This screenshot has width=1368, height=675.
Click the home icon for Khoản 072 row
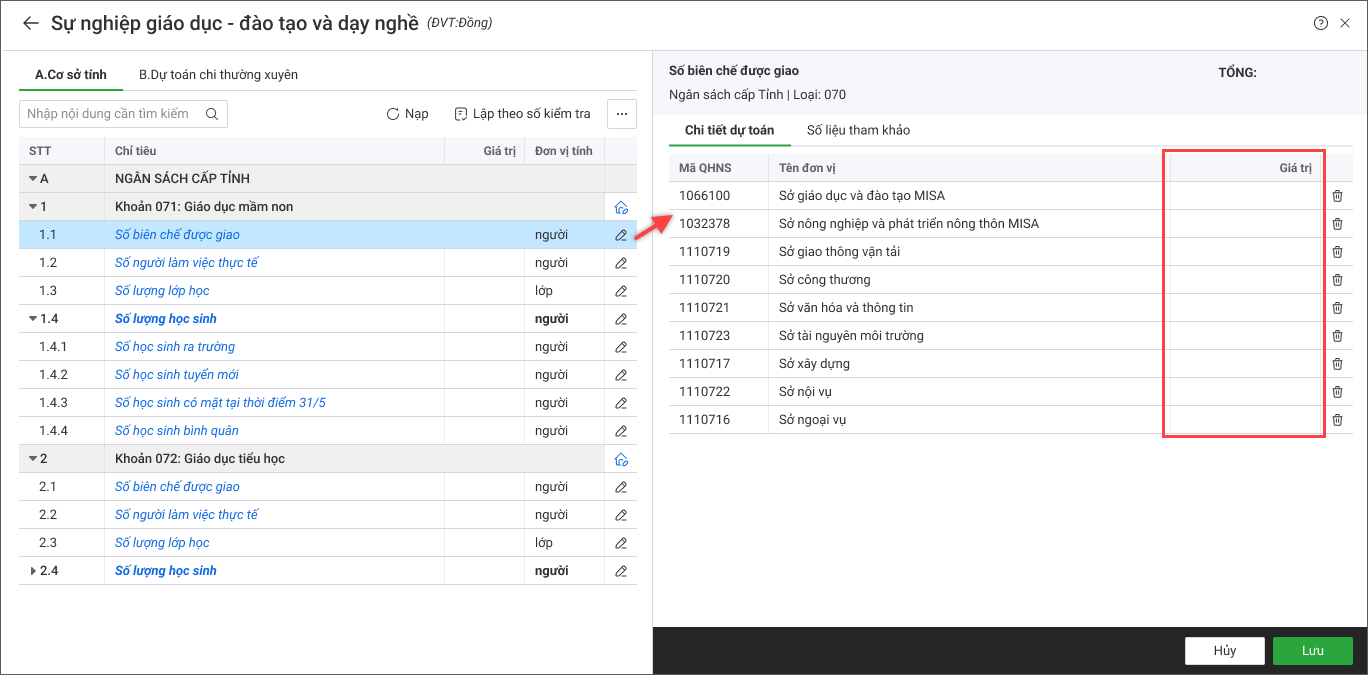pyautogui.click(x=621, y=459)
